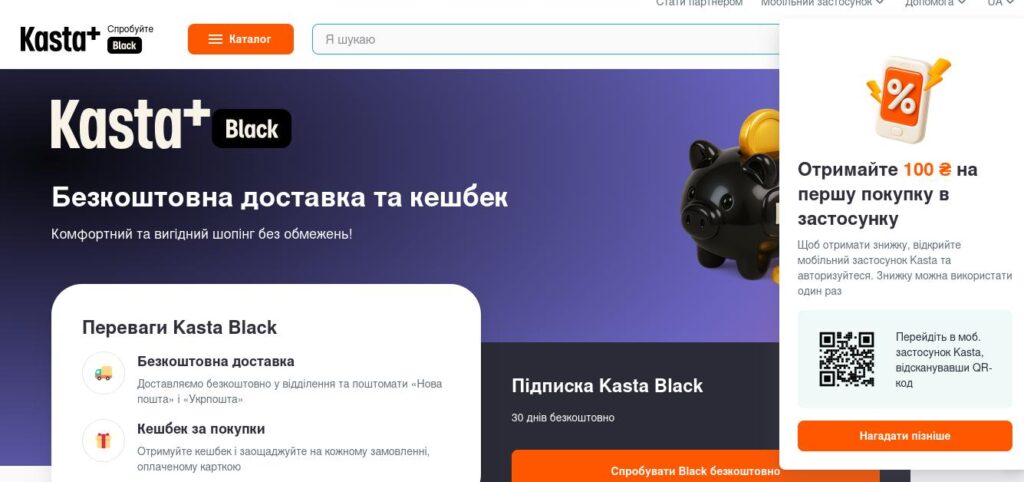This screenshot has width=1024, height=482.
Task: Open the Стати партнером link
Action: coord(699,3)
